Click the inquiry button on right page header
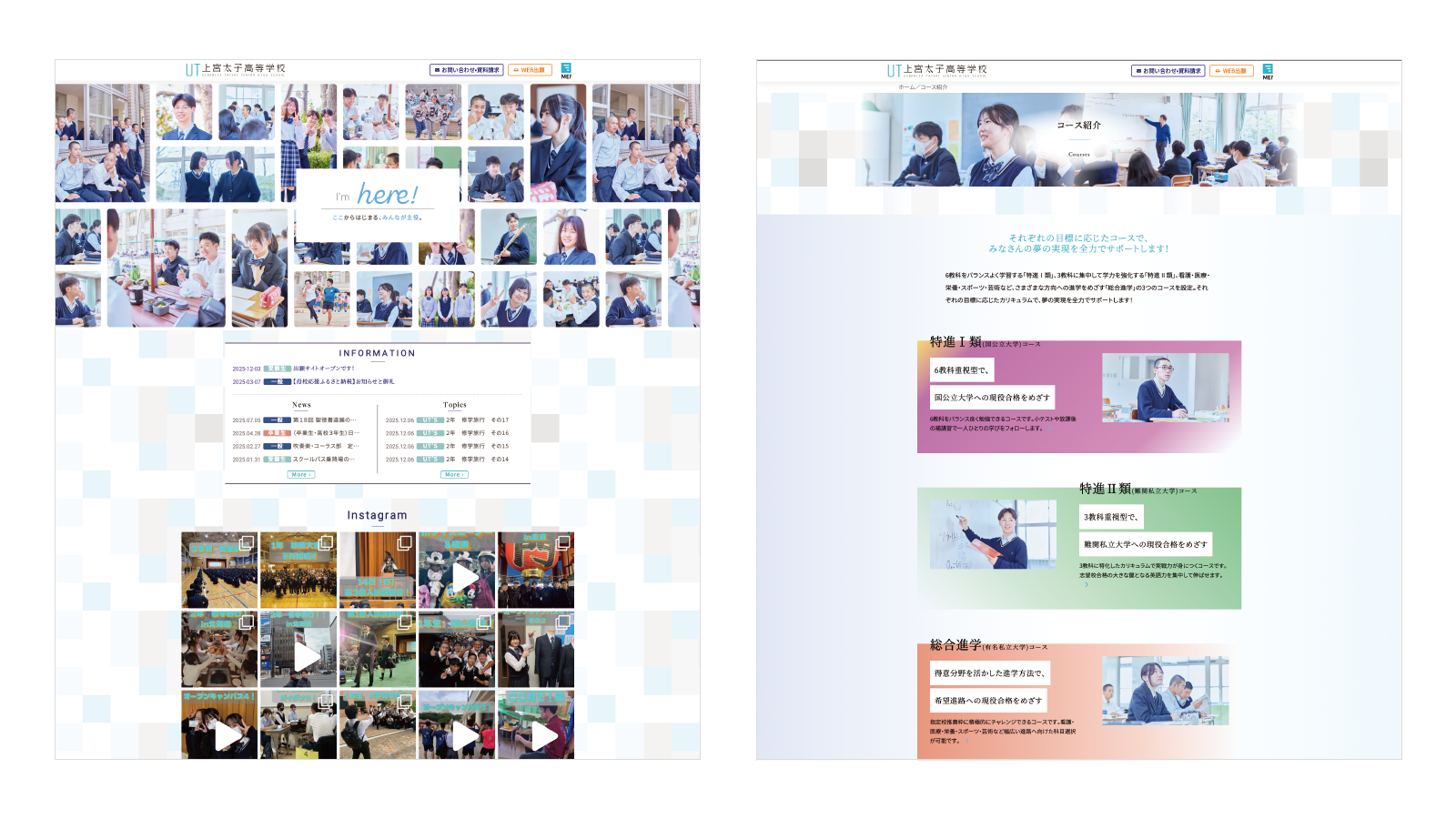The image size is (1456, 819). (x=1168, y=71)
